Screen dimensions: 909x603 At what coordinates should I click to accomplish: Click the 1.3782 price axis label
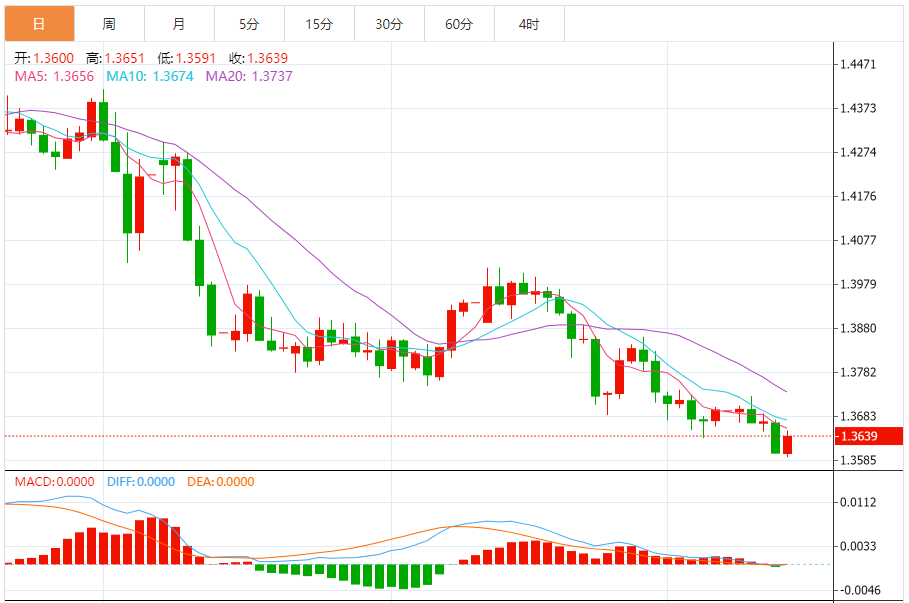point(858,372)
